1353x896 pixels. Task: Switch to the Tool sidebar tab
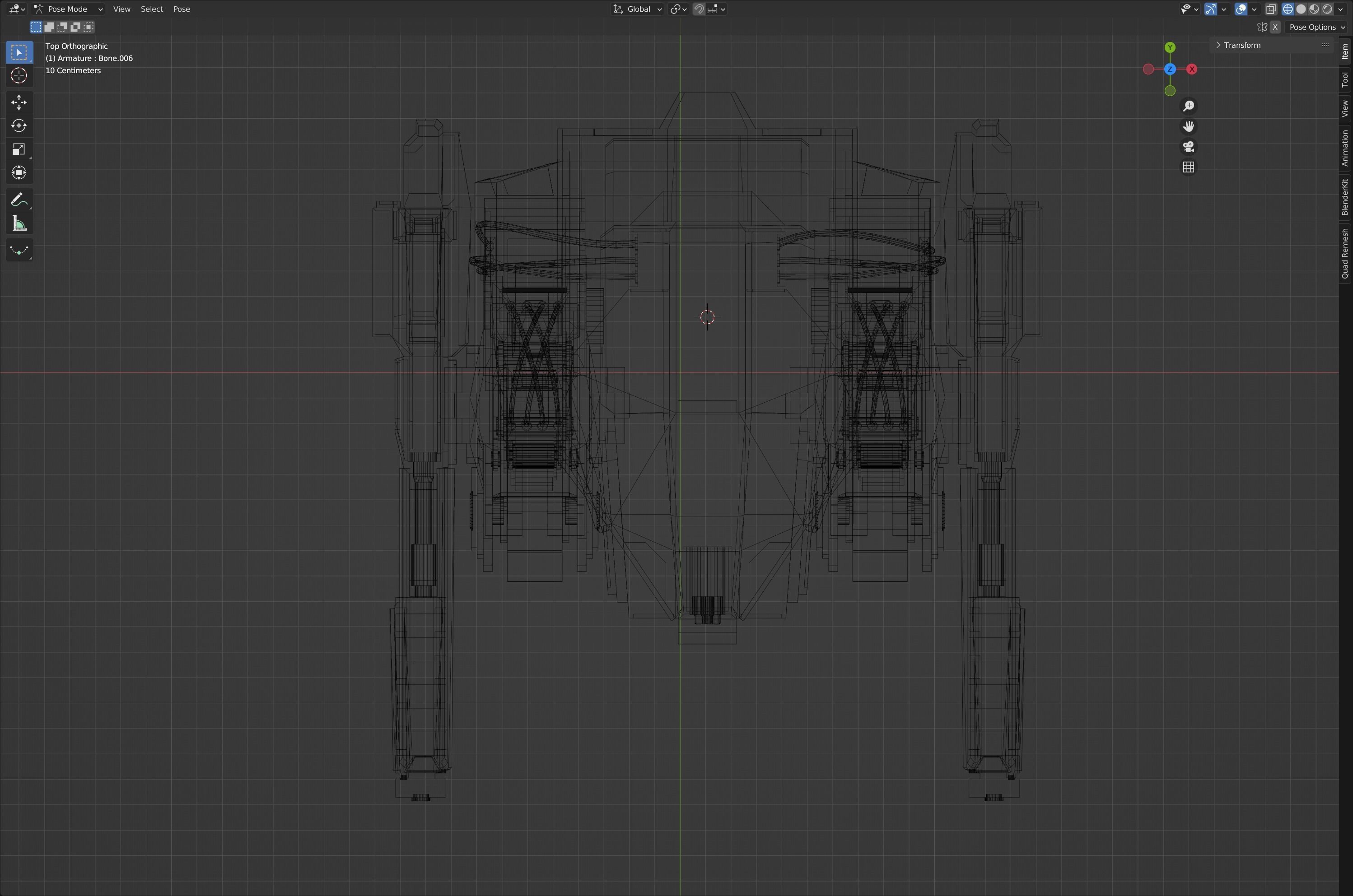[x=1346, y=79]
